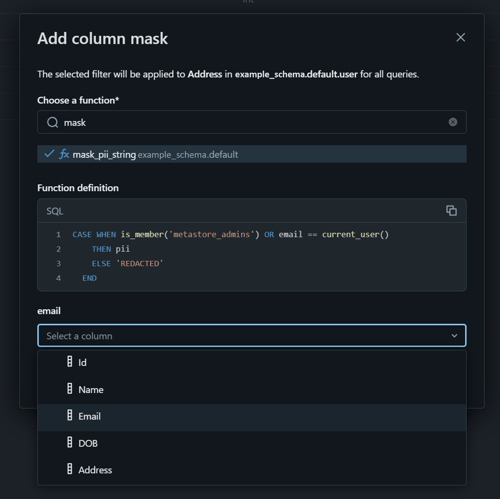500x499 pixels.
Task: Click the column icon beside DOB
Action: point(70,442)
